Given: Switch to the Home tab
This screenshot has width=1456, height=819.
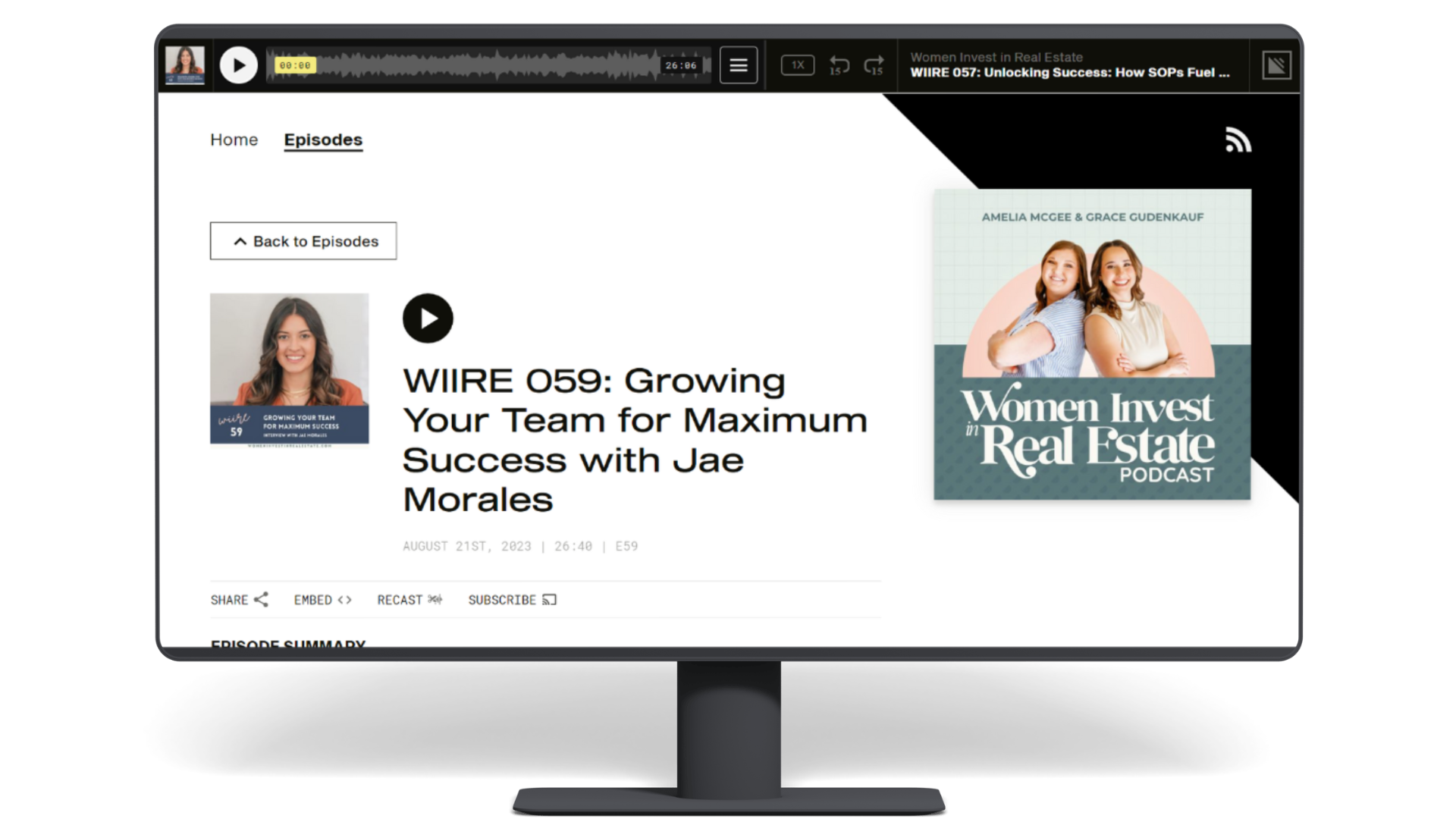Looking at the screenshot, I should (x=234, y=140).
